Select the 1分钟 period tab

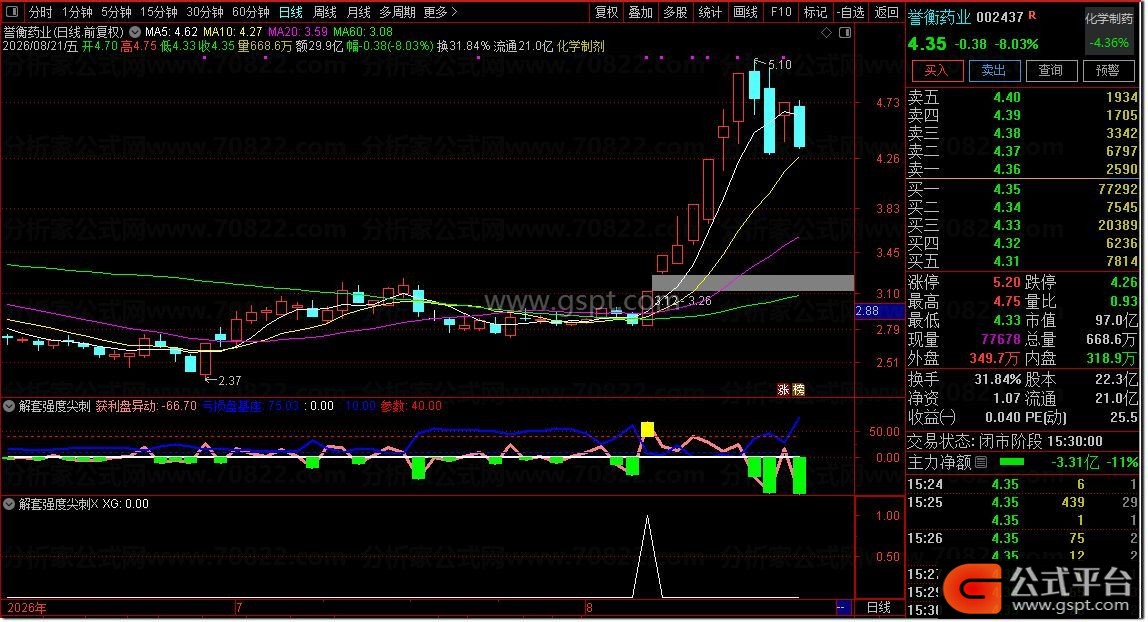click(x=77, y=12)
